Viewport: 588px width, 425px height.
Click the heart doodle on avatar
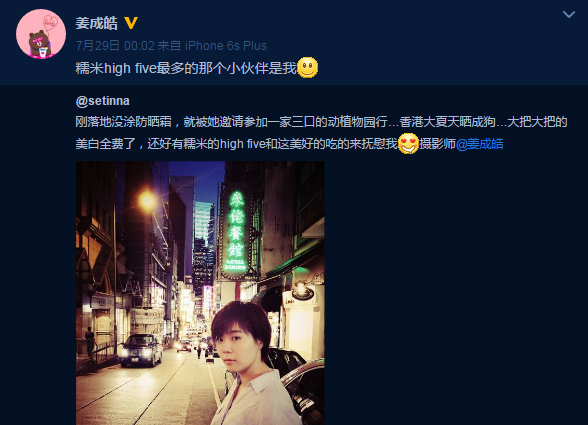pos(51,22)
